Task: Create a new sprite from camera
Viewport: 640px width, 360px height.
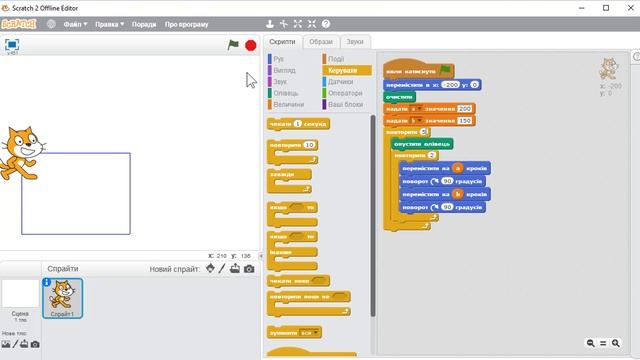Action: pos(249,269)
